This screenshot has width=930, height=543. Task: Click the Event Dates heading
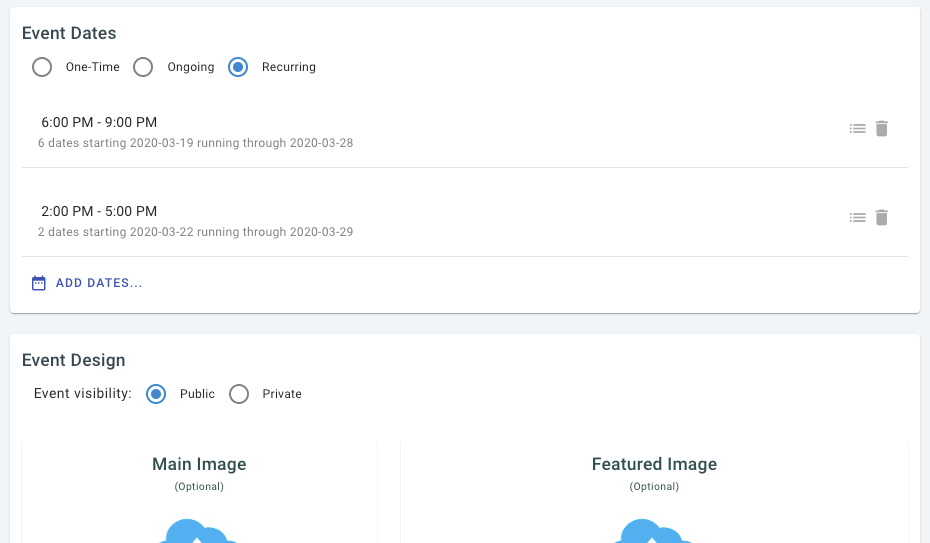point(69,33)
